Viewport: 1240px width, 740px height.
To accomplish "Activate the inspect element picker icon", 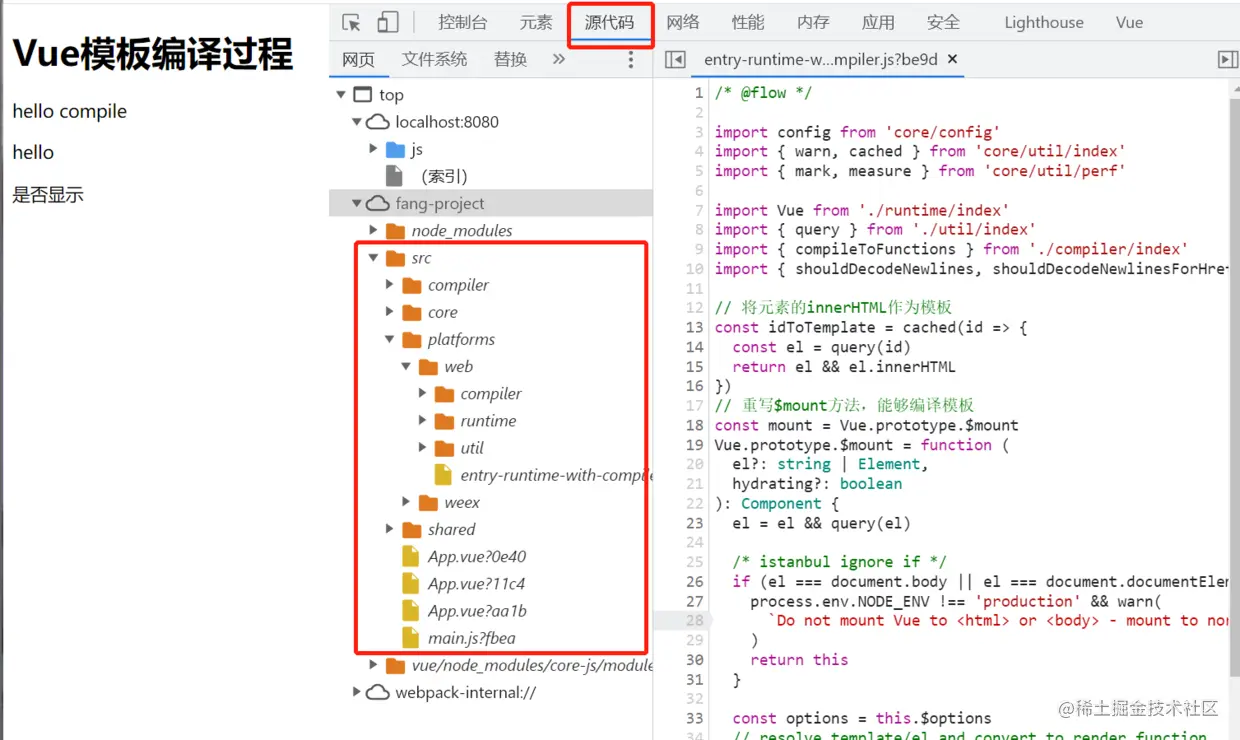I will coord(351,22).
